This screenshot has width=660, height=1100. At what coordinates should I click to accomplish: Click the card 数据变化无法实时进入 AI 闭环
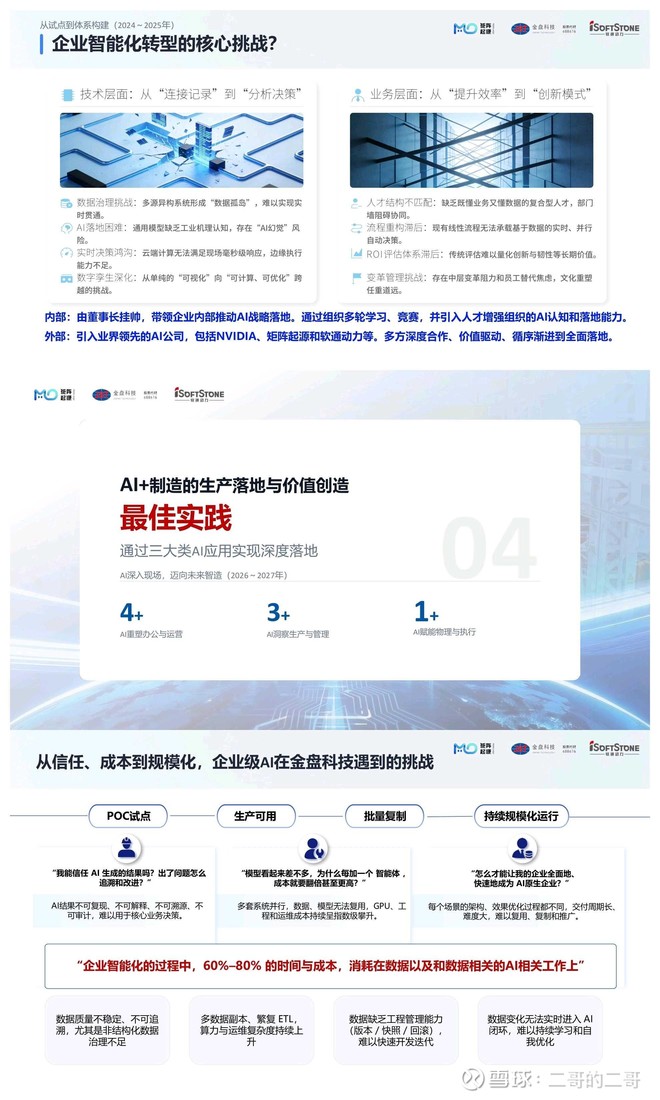click(540, 1030)
